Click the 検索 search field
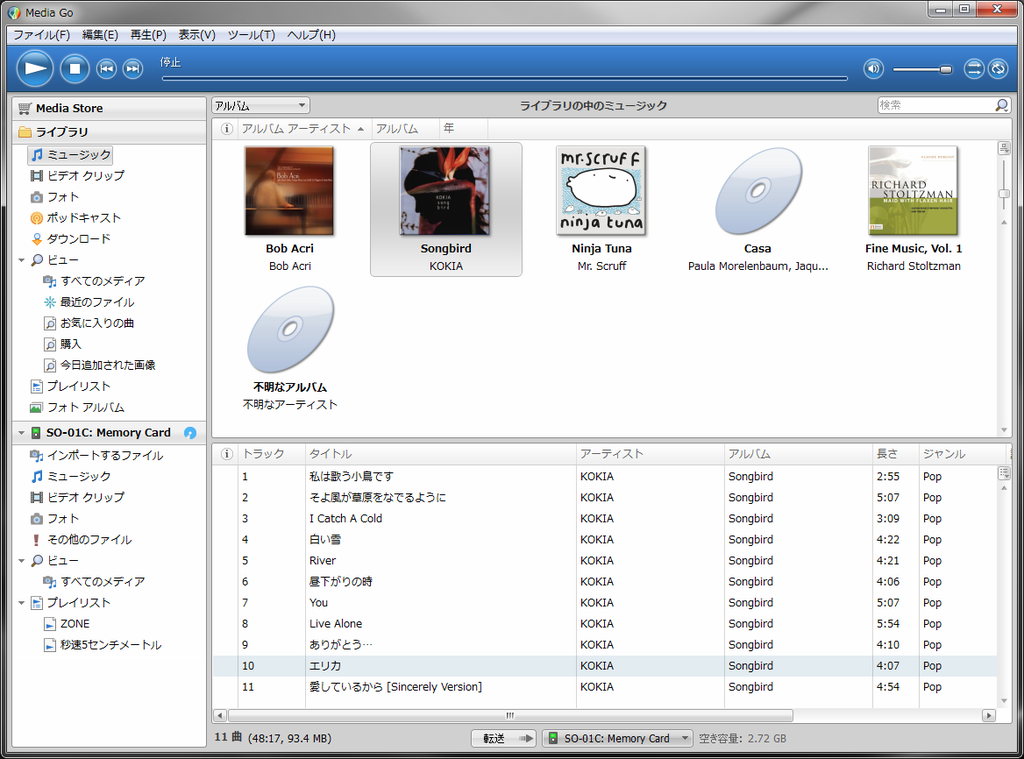 click(936, 105)
